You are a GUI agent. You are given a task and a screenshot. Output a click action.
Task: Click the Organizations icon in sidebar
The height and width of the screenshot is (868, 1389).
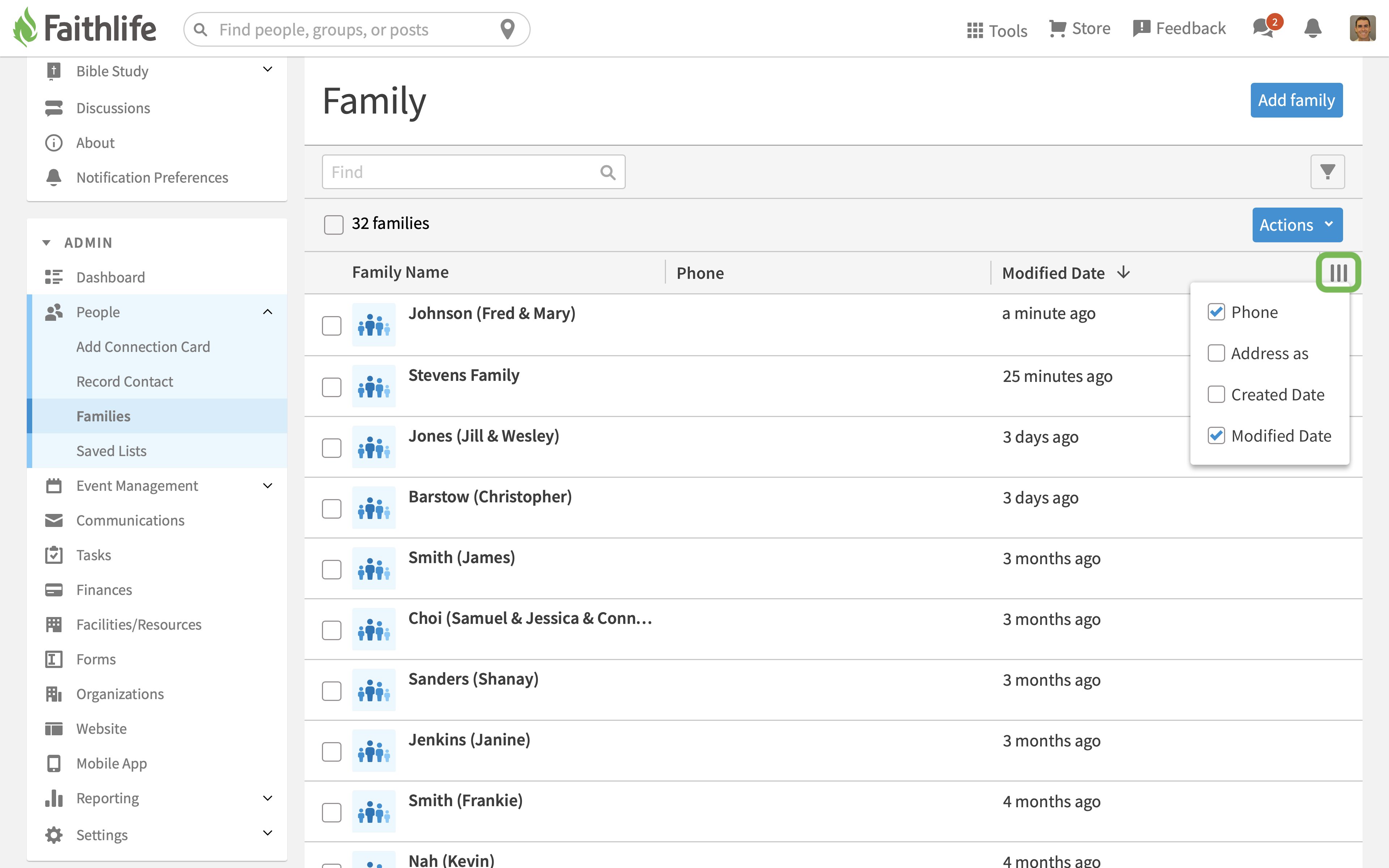click(54, 694)
